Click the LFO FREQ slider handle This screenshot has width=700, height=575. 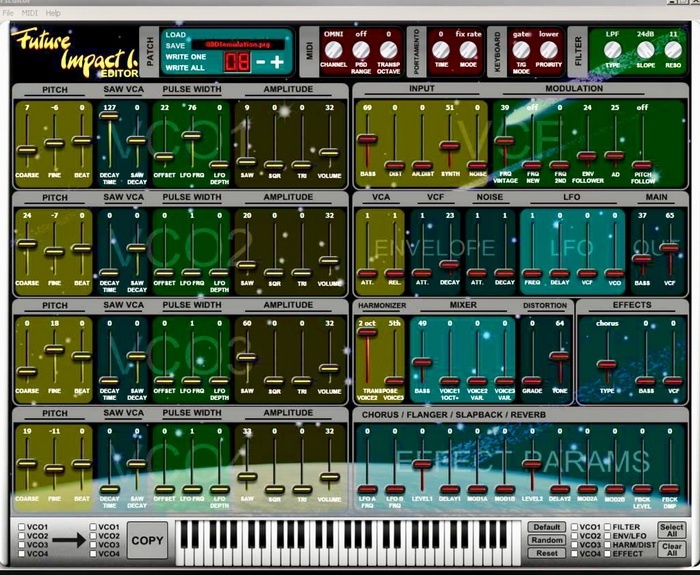532,273
